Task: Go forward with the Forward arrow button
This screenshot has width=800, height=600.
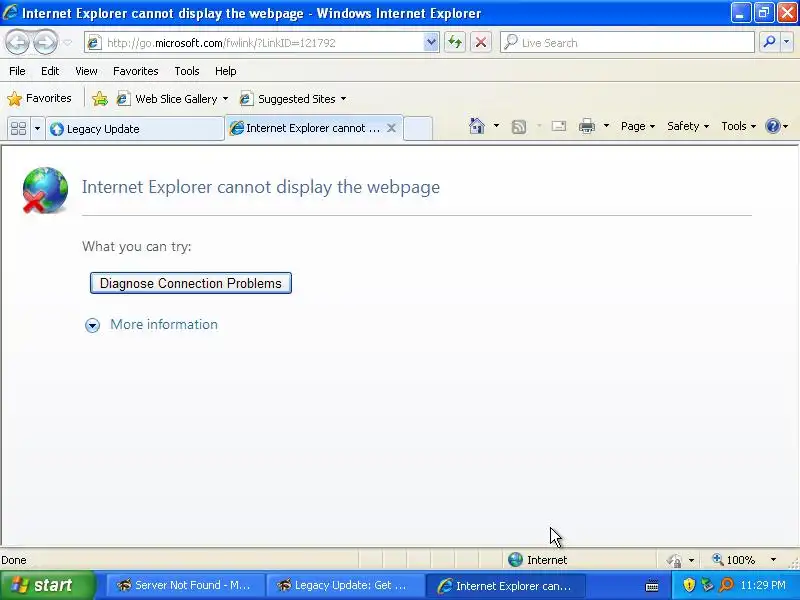Action: 46,42
